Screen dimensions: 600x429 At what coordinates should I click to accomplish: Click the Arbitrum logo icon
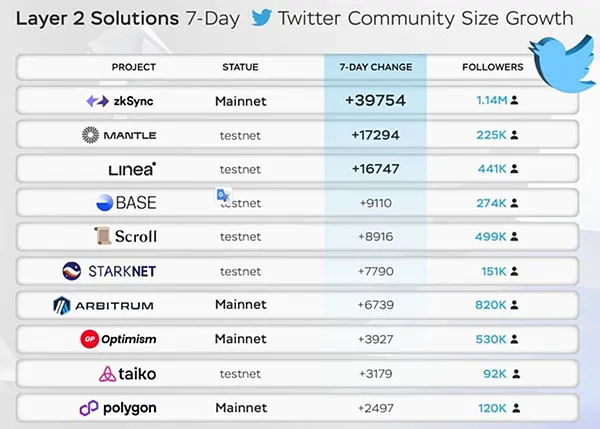(x=61, y=305)
